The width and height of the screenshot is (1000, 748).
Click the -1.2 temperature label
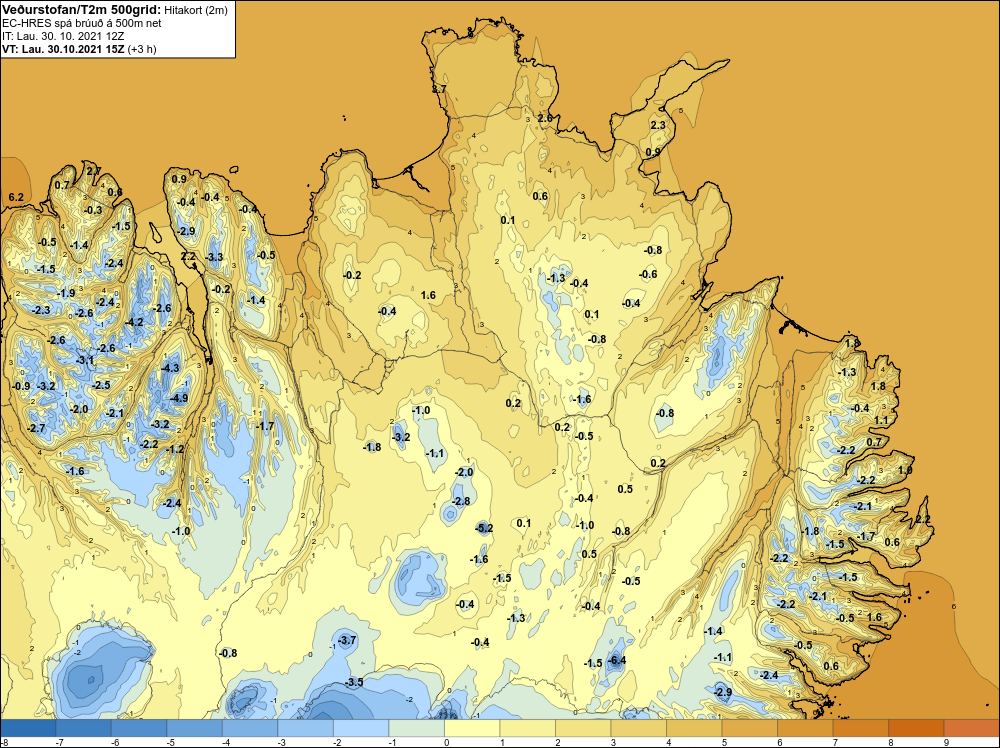coord(175,450)
